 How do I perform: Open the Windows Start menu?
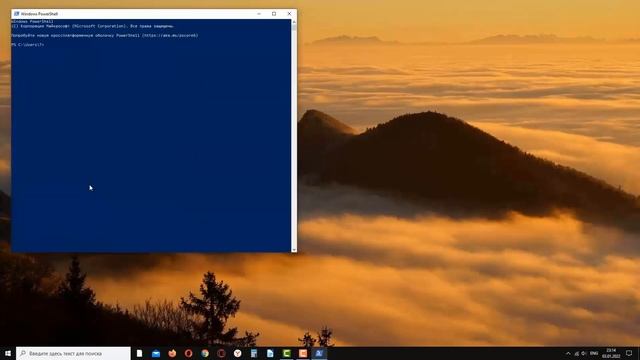[8, 353]
